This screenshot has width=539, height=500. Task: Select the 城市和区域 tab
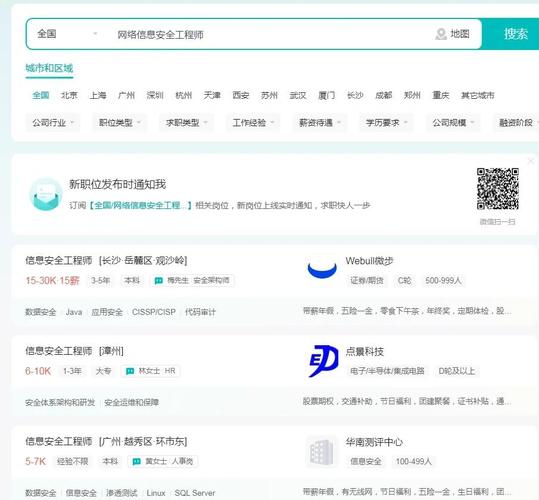point(49,68)
